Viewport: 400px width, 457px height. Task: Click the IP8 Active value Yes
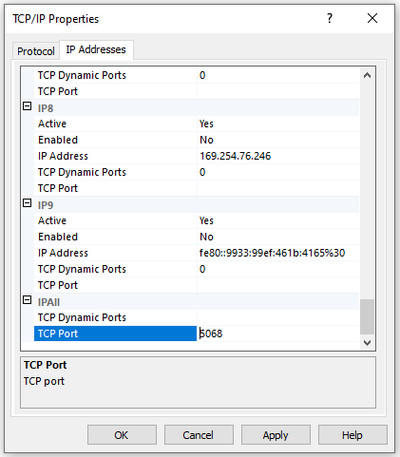click(x=206, y=124)
